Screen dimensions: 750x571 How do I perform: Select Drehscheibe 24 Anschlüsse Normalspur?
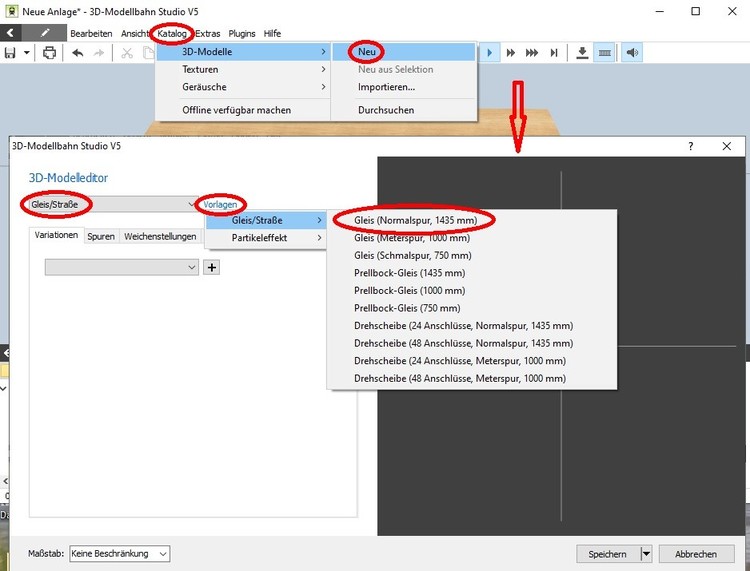[472, 326]
